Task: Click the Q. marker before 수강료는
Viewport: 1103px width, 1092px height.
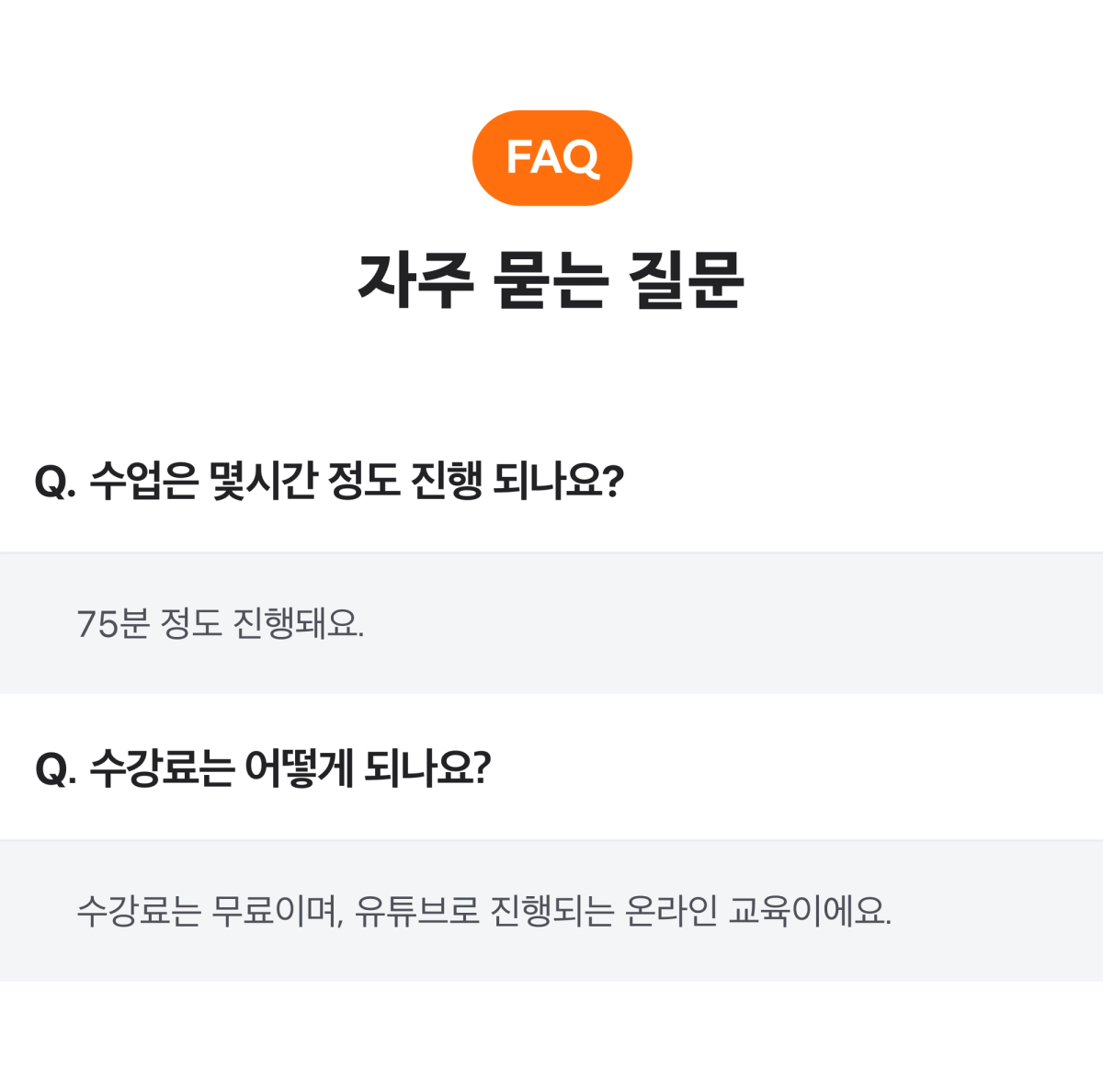Action: 55,768
